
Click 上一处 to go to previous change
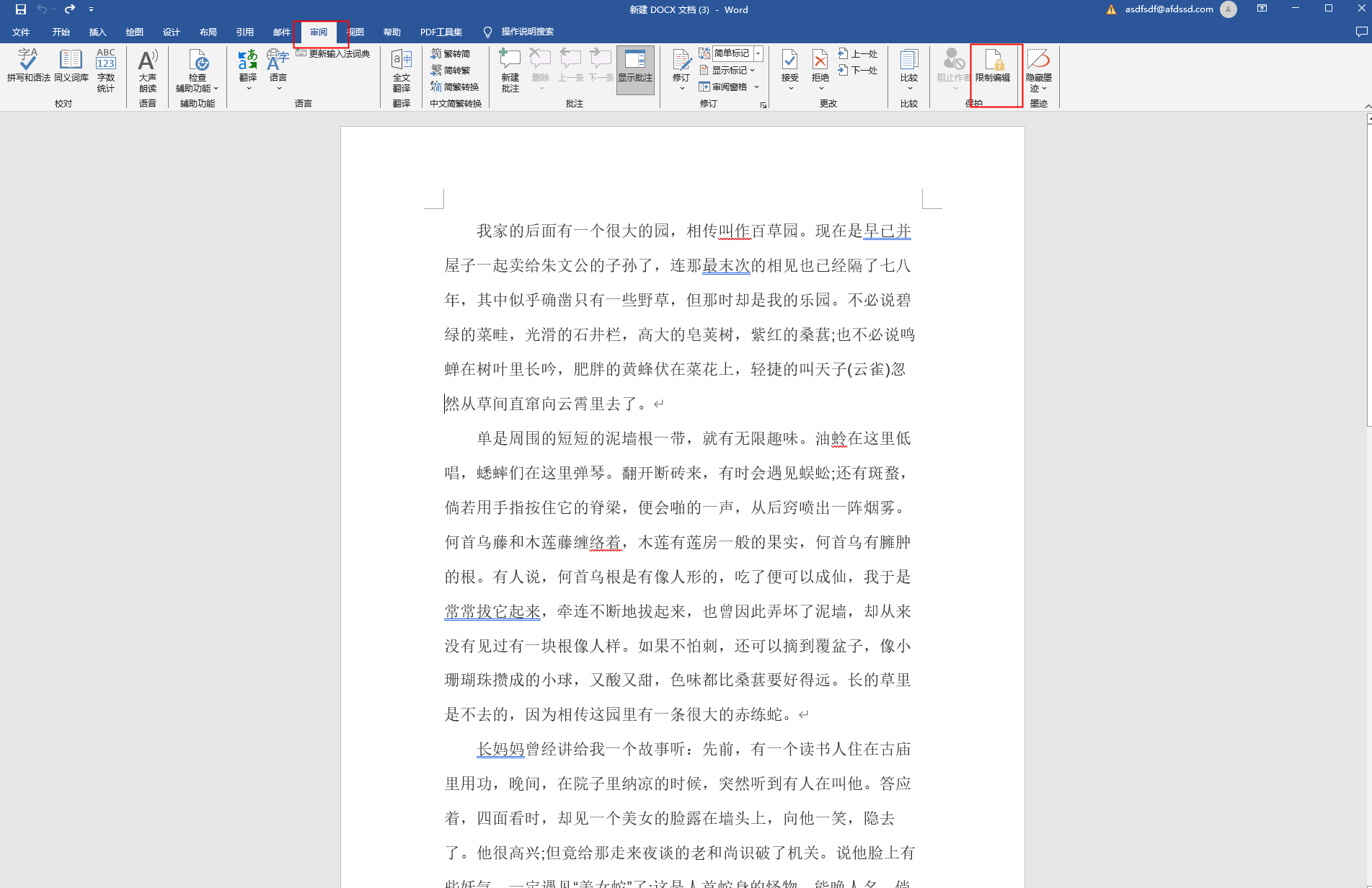[x=858, y=53]
